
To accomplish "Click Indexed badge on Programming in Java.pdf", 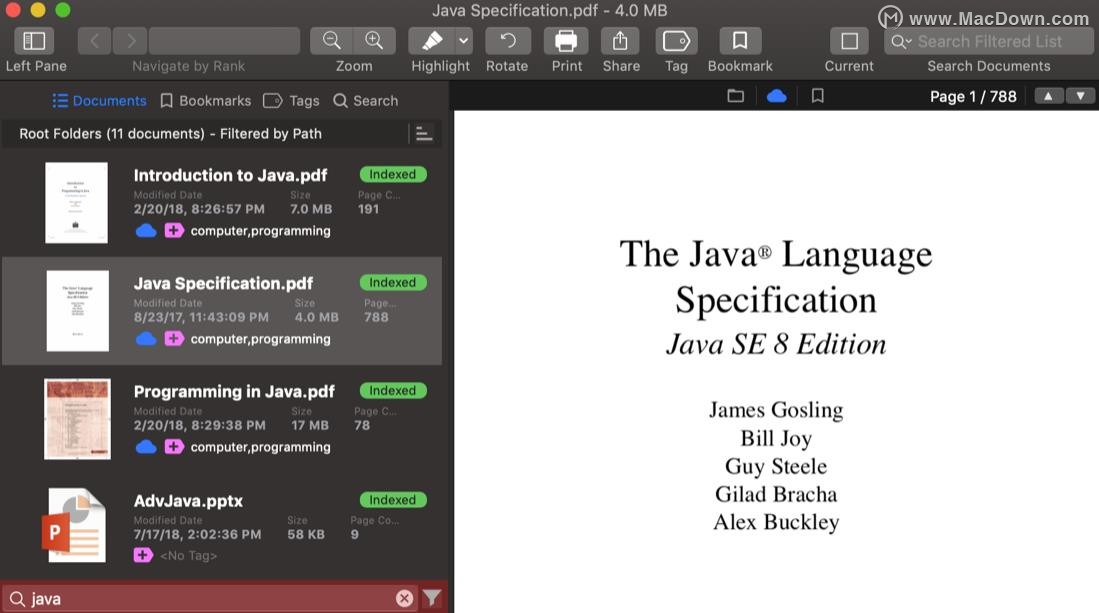I will 393,390.
